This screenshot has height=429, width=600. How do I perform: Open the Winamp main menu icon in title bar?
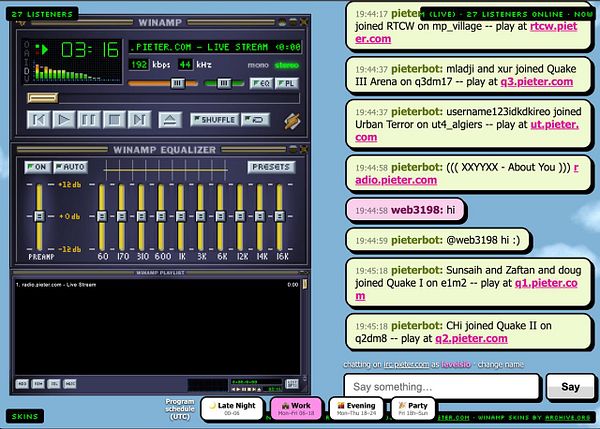(x=21, y=23)
